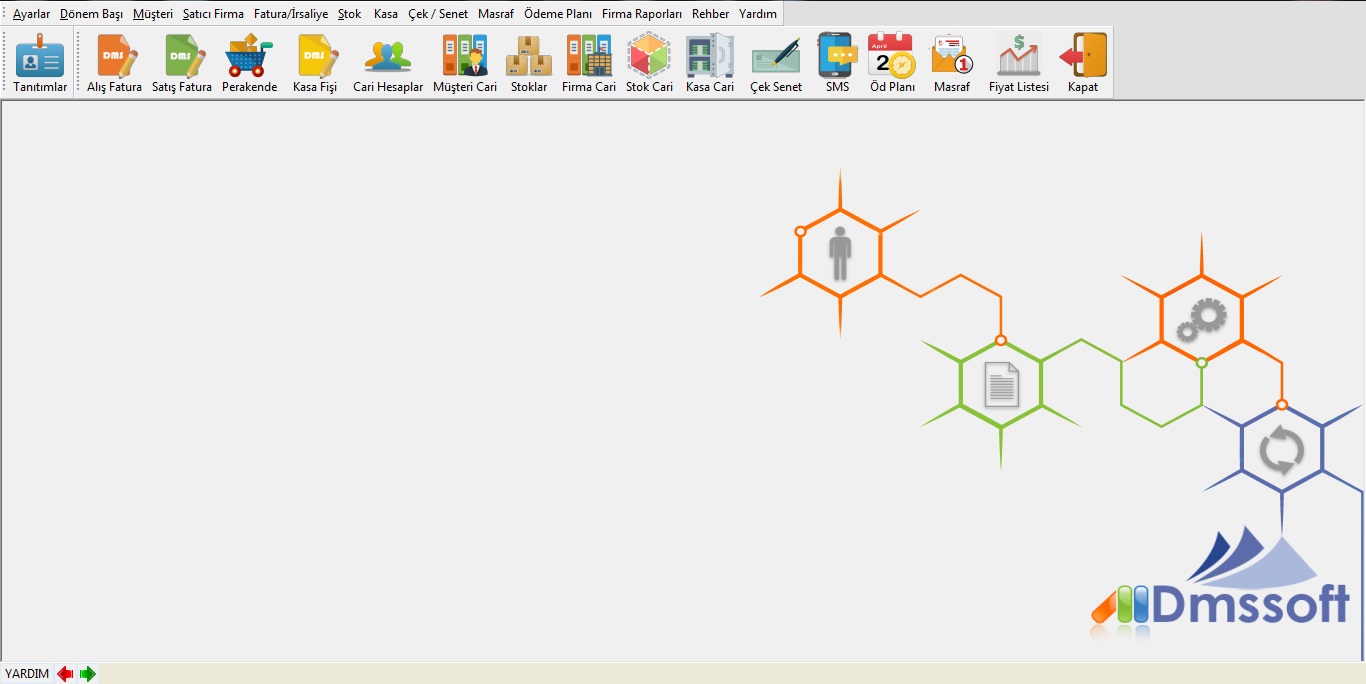Open the Ayarlar menu
The image size is (1366, 684).
coord(31,14)
